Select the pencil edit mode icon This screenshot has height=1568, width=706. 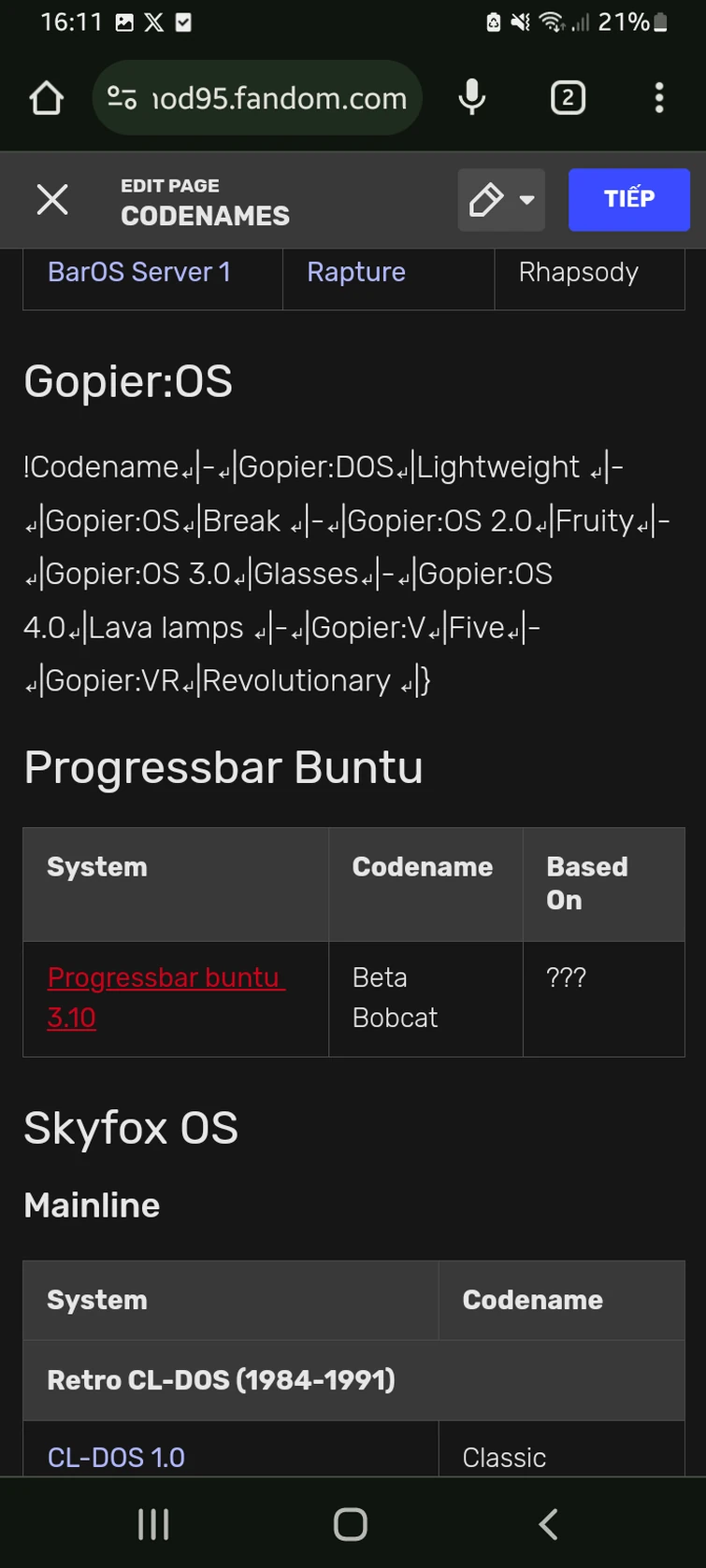point(487,199)
